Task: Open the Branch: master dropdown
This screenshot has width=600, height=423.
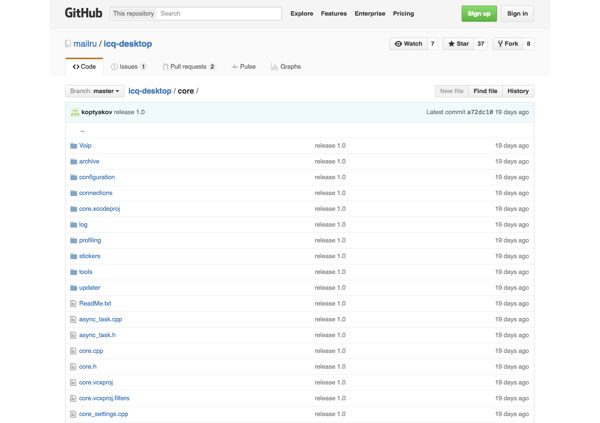Action: click(x=95, y=91)
